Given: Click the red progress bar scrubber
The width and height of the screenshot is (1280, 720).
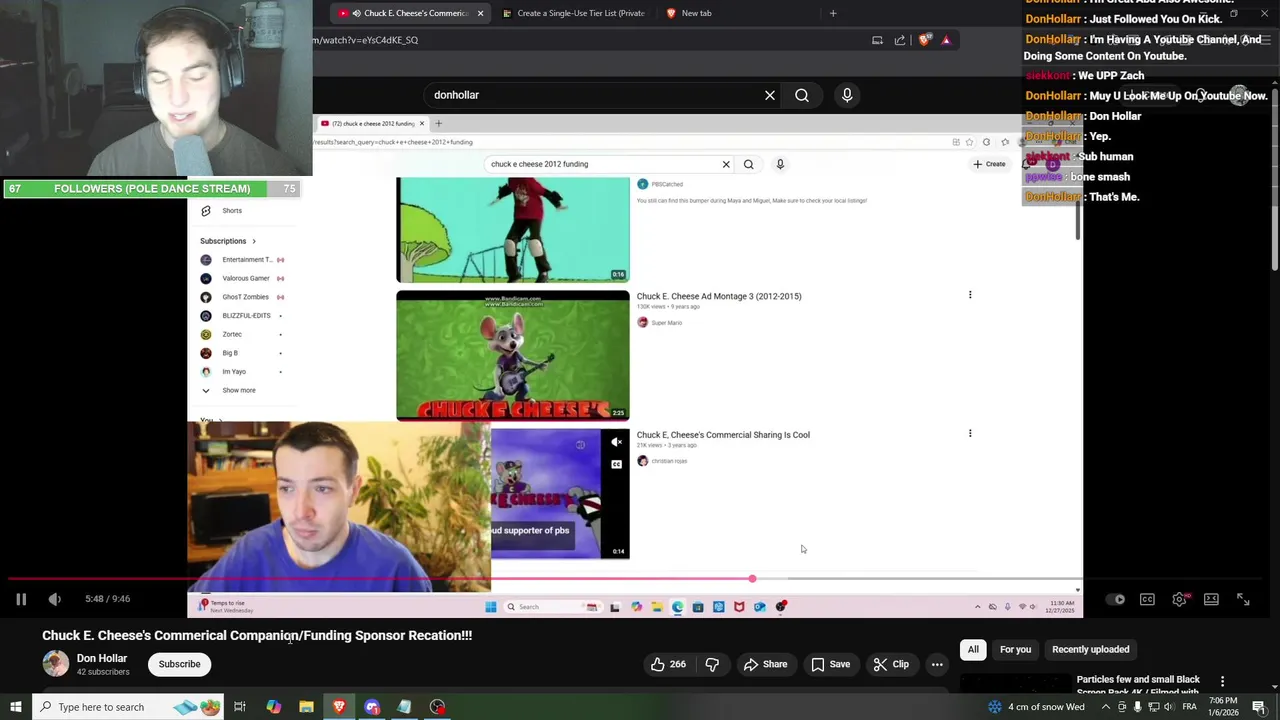Looking at the screenshot, I should pos(752,578).
